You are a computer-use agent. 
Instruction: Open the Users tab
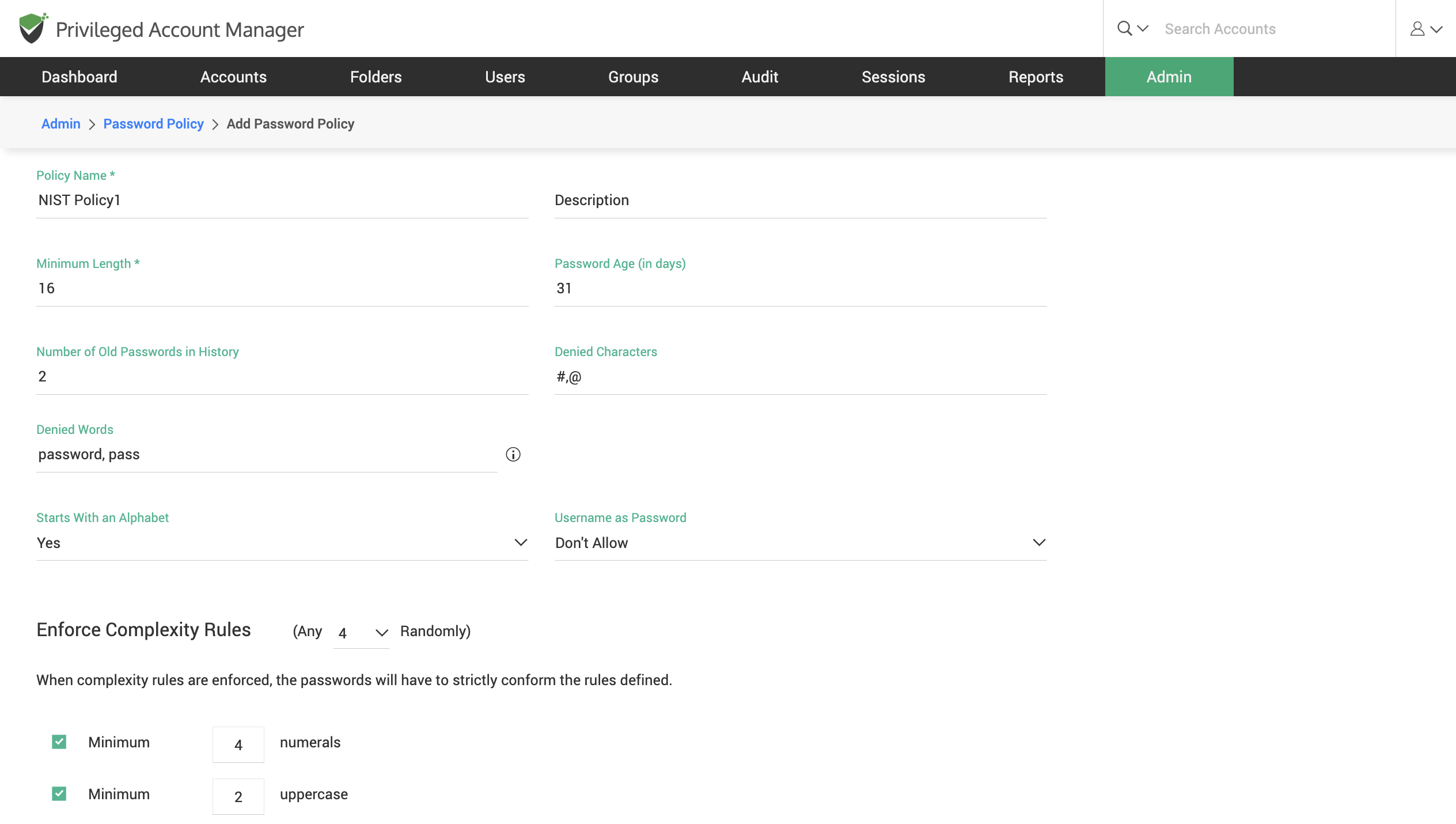505,77
